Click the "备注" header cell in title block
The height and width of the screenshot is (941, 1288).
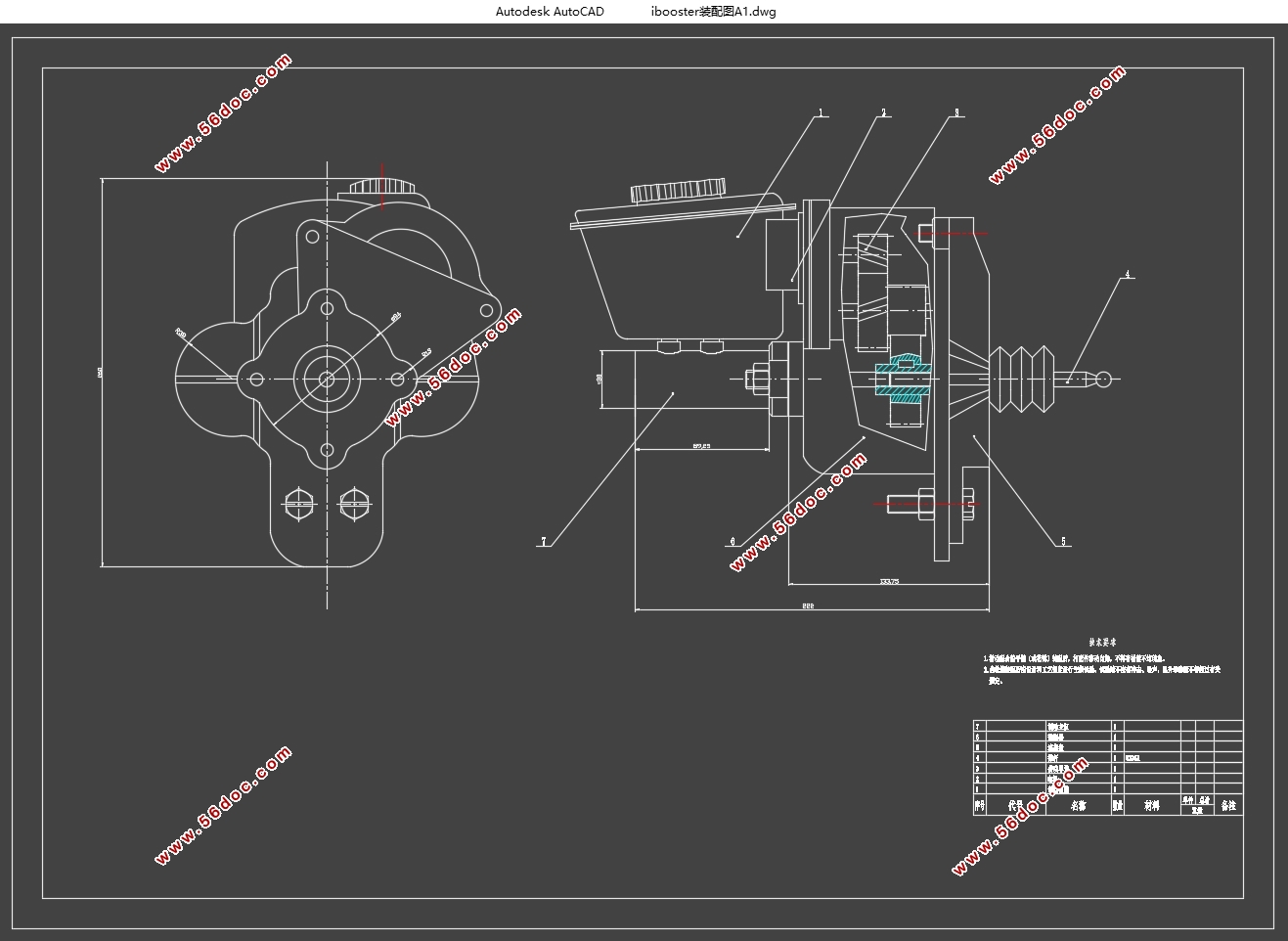1228,806
